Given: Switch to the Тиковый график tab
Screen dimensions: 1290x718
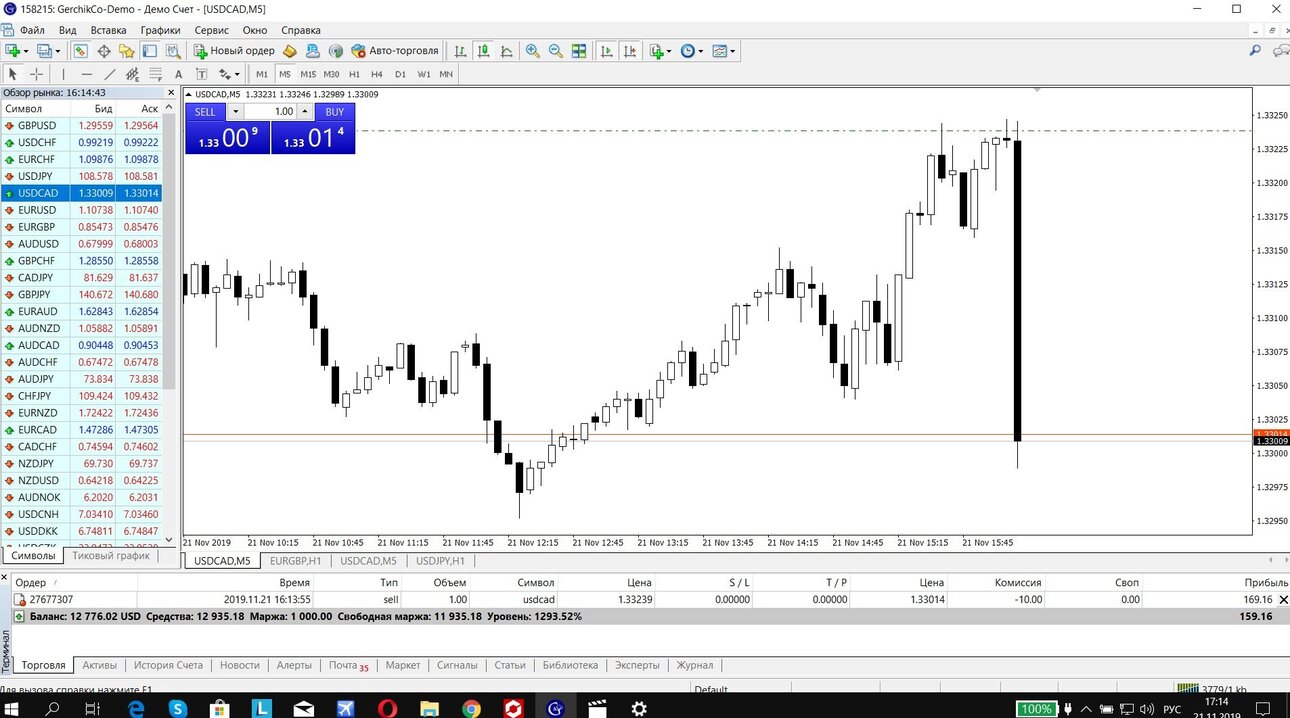Looking at the screenshot, I should [x=111, y=556].
